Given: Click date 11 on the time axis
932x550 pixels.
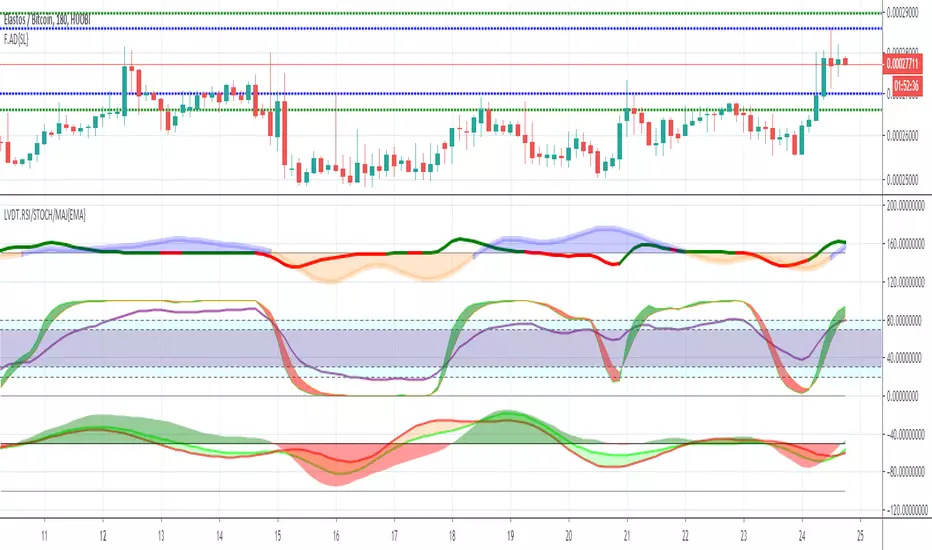Looking at the screenshot, I should coord(45,536).
